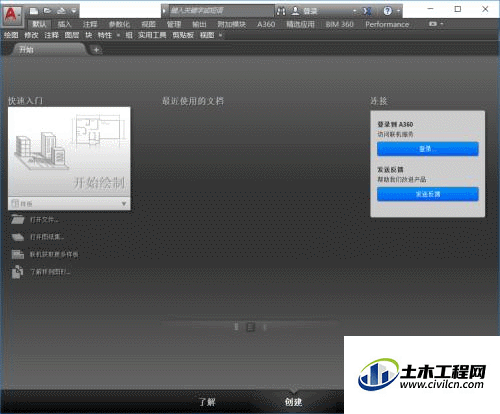Select the 输出 ribbon tab
The width and height of the screenshot is (500, 414).
pos(199,24)
